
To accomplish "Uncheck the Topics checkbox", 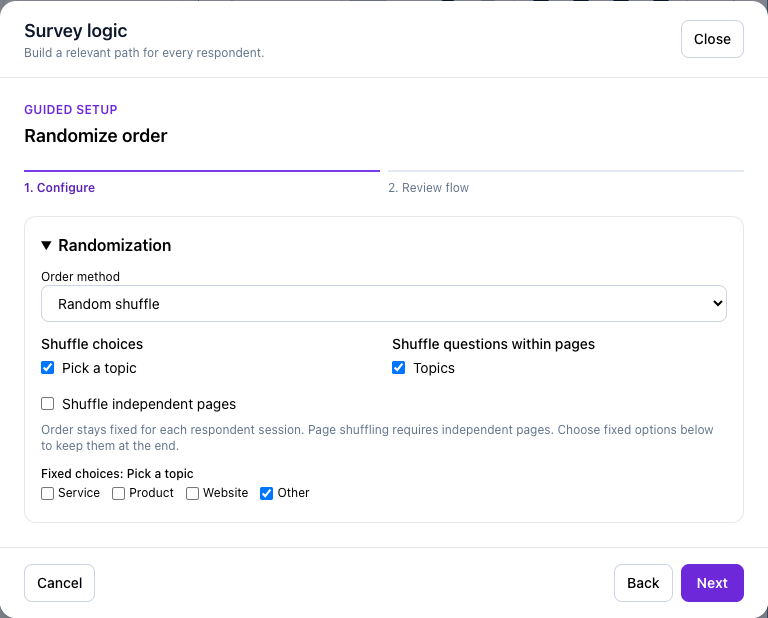I will pos(398,367).
